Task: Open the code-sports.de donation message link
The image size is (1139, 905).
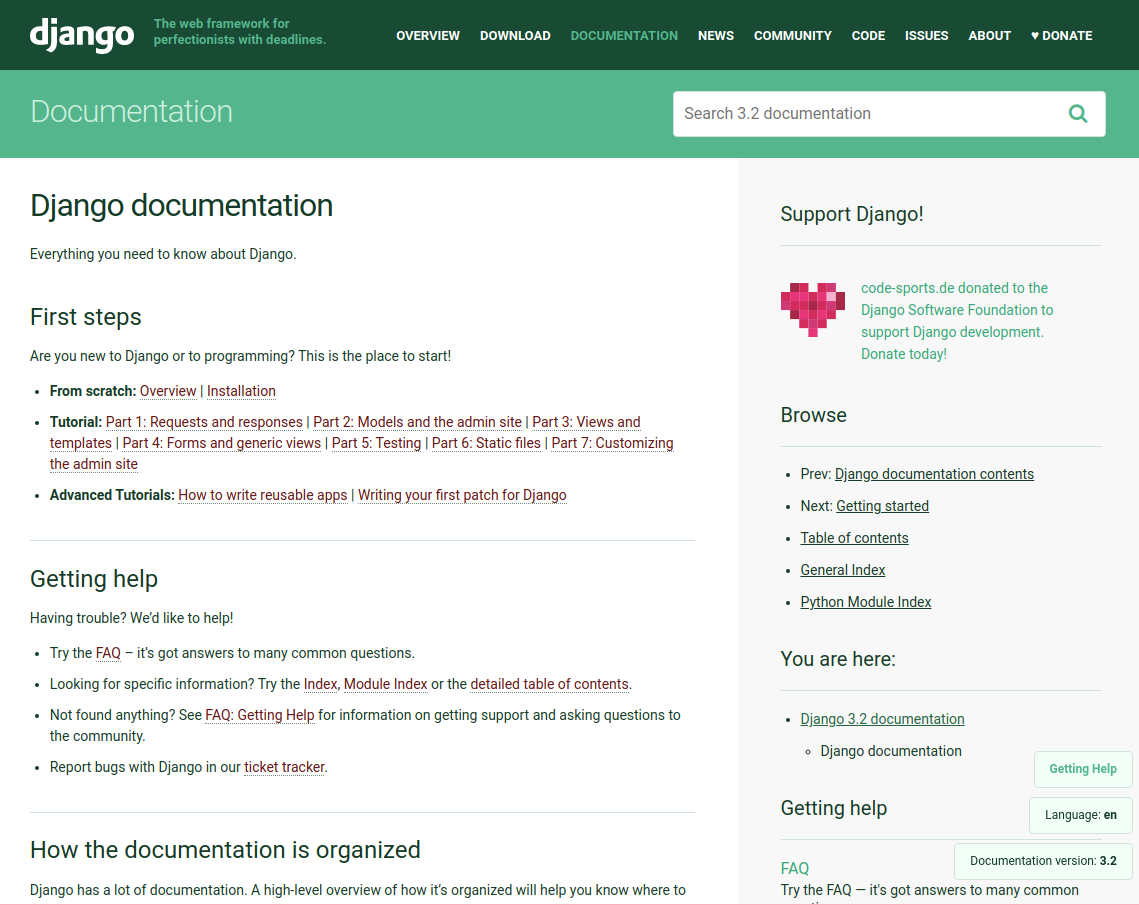Action: (x=956, y=320)
